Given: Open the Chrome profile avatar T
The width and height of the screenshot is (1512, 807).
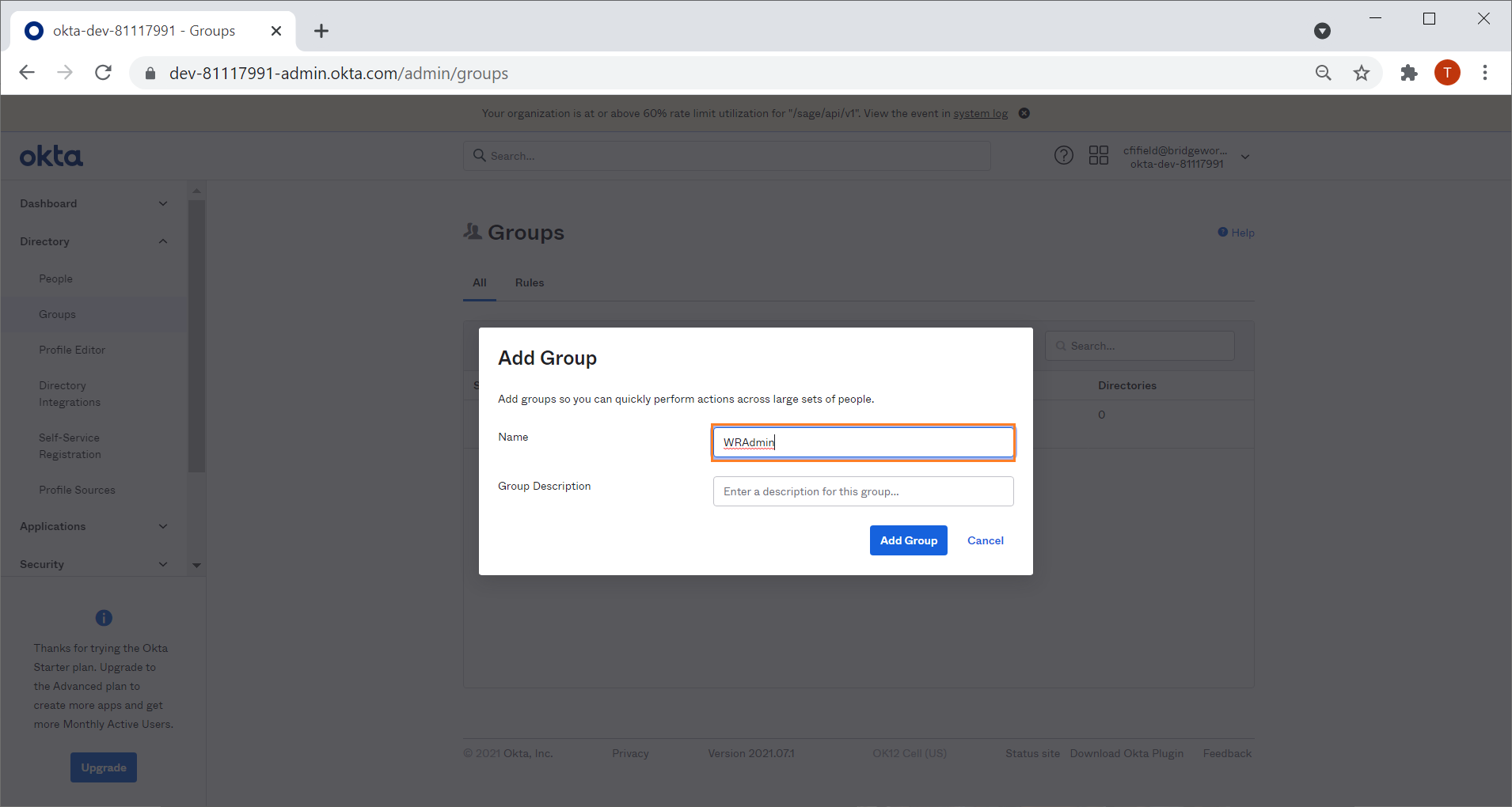Looking at the screenshot, I should point(1447,73).
